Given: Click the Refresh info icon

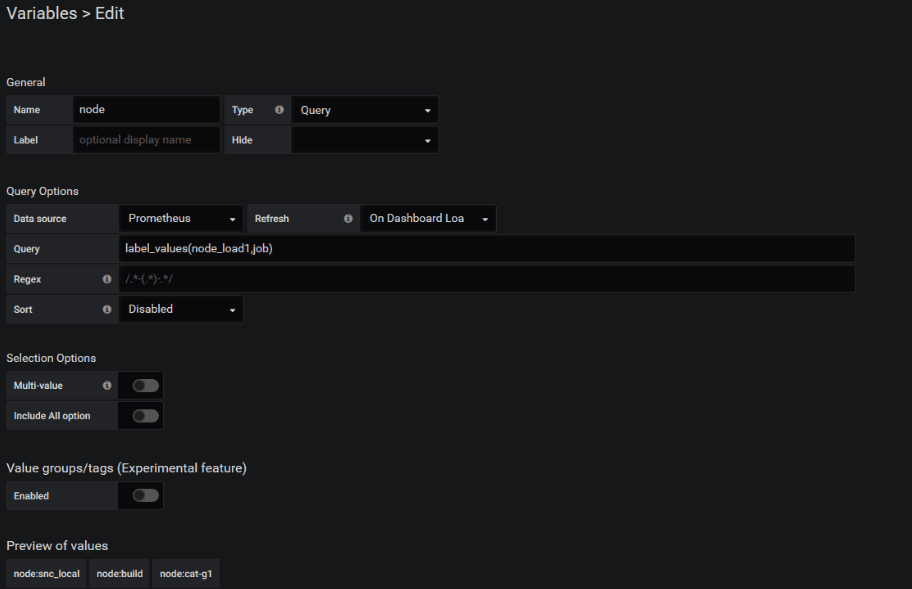Looking at the screenshot, I should click(348, 219).
